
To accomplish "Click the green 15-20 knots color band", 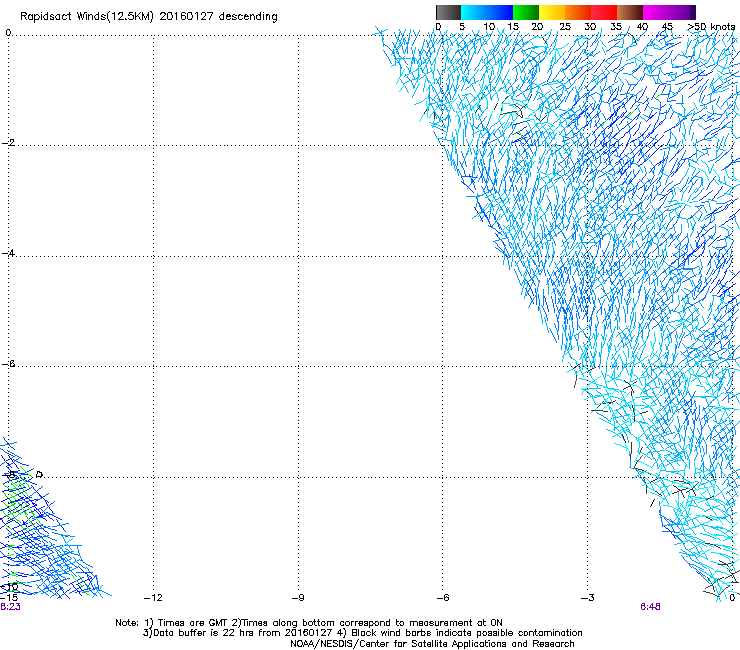I will 526,12.
